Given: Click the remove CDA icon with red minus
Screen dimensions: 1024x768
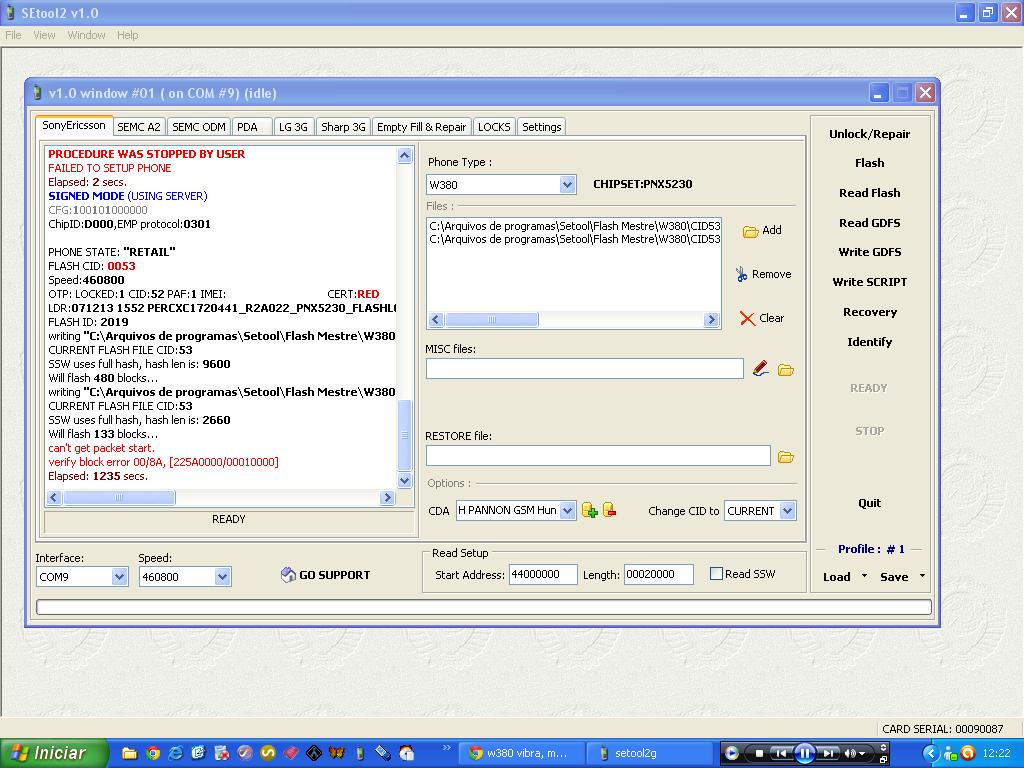Looking at the screenshot, I should tap(609, 510).
